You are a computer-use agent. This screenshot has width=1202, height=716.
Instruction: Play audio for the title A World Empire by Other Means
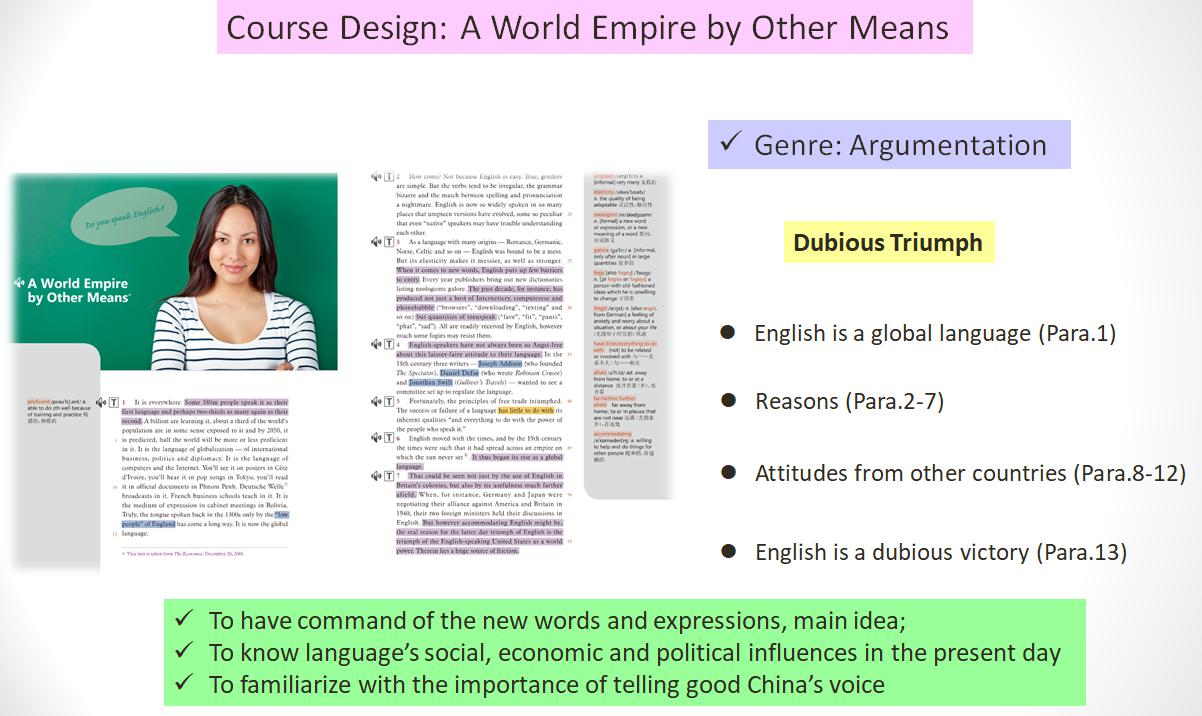click(18, 282)
